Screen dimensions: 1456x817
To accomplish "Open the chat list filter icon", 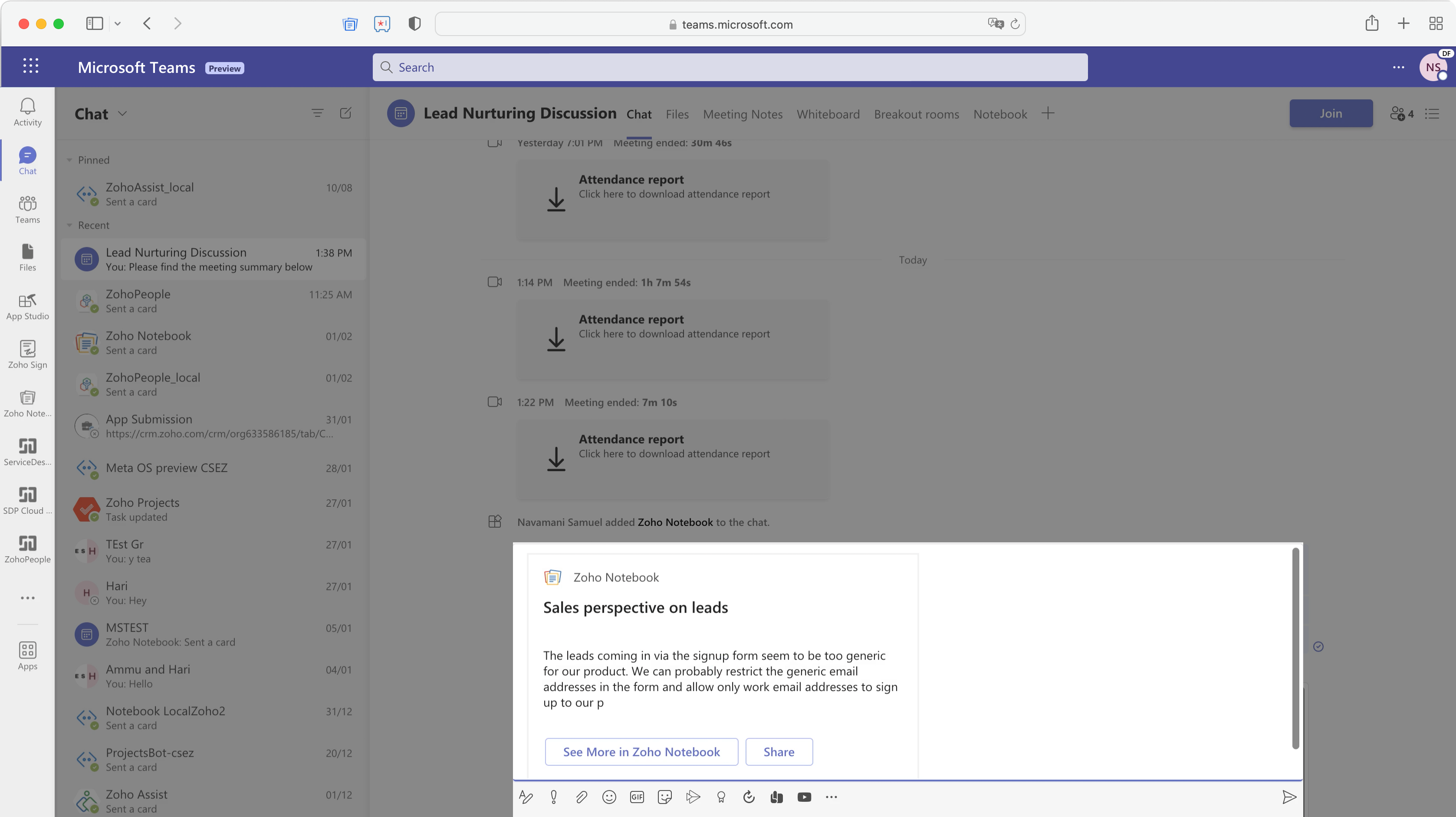I will [317, 113].
